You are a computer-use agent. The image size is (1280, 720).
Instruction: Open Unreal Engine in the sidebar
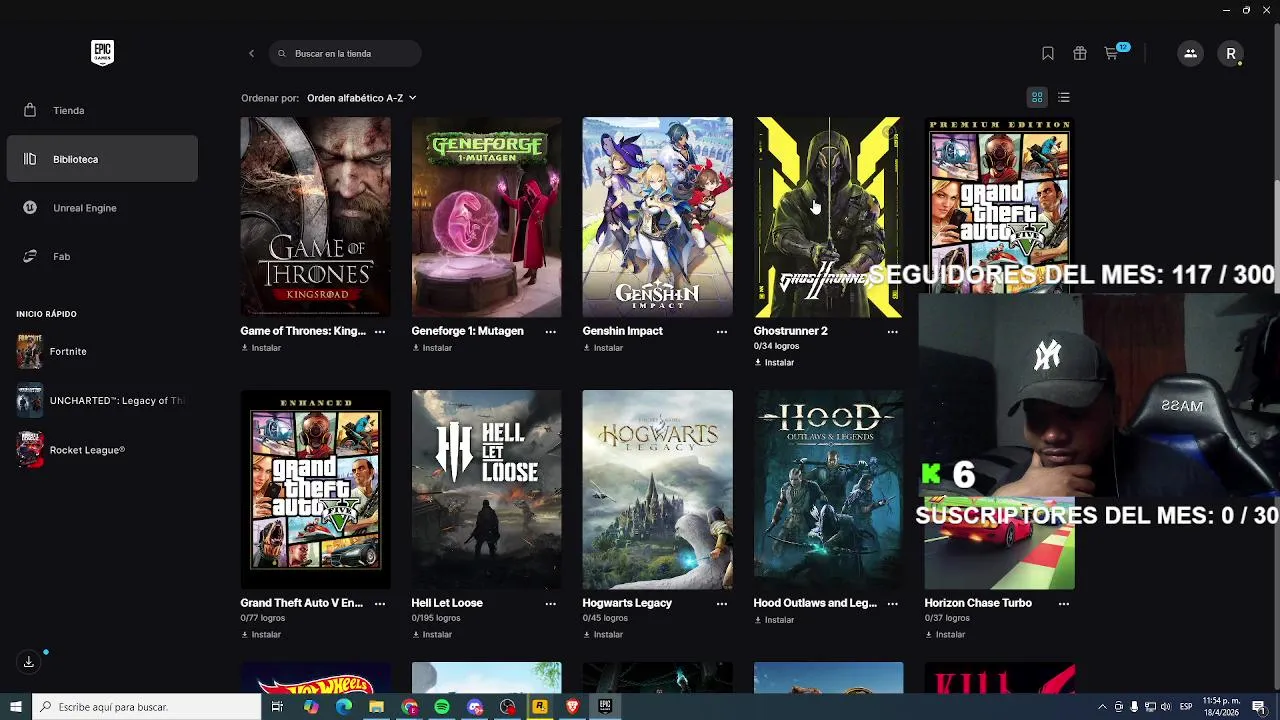(102, 208)
